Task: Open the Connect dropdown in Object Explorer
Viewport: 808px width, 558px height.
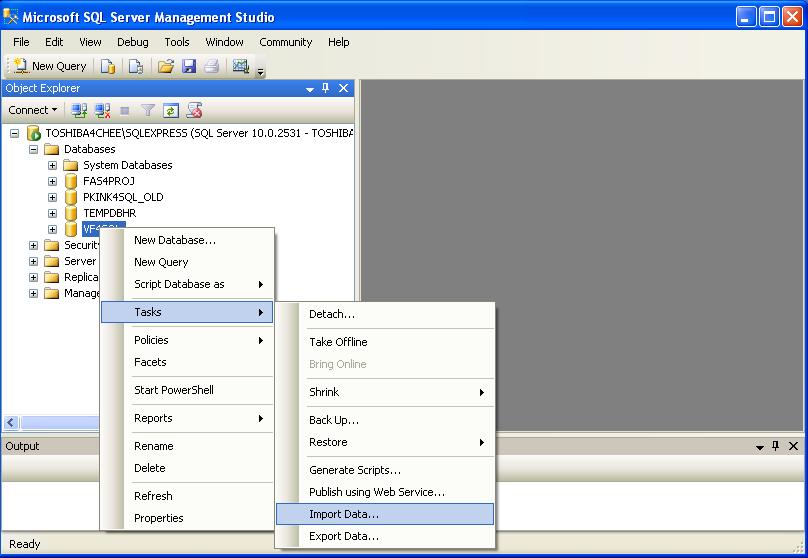Action: [32, 110]
